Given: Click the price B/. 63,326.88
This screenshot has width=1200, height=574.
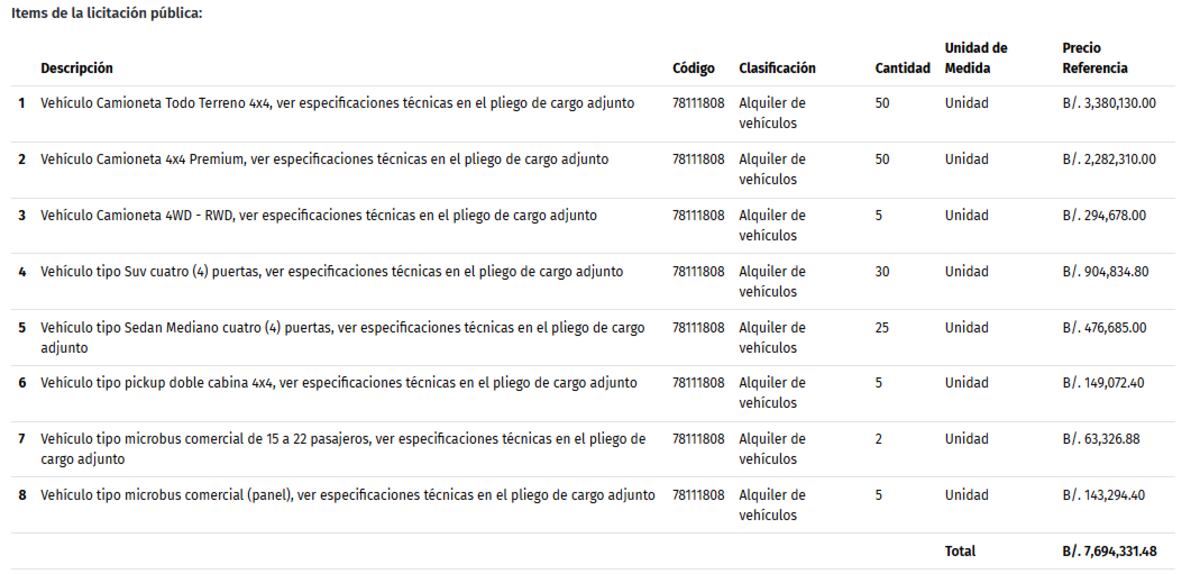Looking at the screenshot, I should tap(1100, 438).
